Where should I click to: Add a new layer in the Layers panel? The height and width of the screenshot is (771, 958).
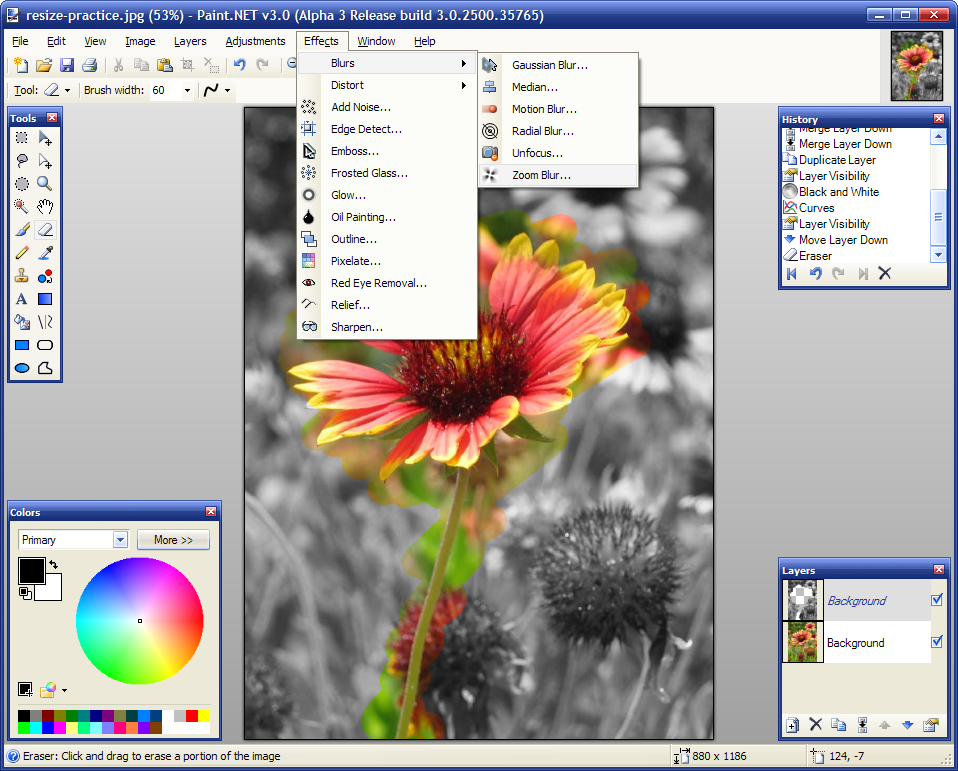792,724
